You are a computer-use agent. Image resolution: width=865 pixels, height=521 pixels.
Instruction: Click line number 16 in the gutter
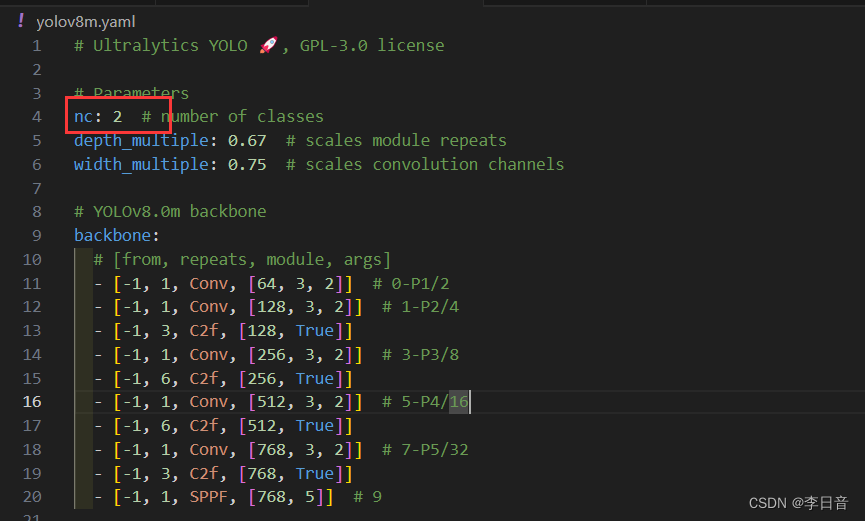pos(32,402)
